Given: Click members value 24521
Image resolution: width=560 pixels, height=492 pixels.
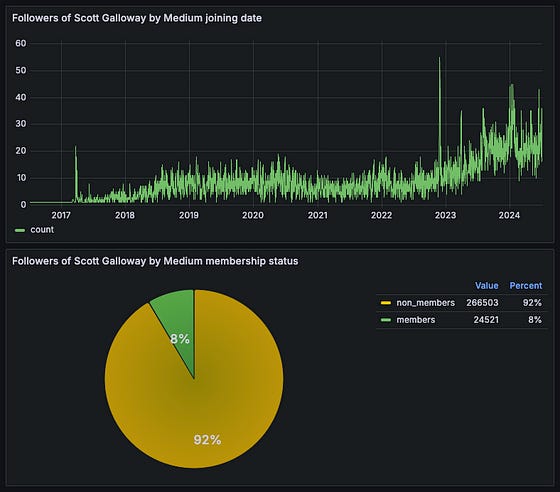Looking at the screenshot, I should pos(486,320).
